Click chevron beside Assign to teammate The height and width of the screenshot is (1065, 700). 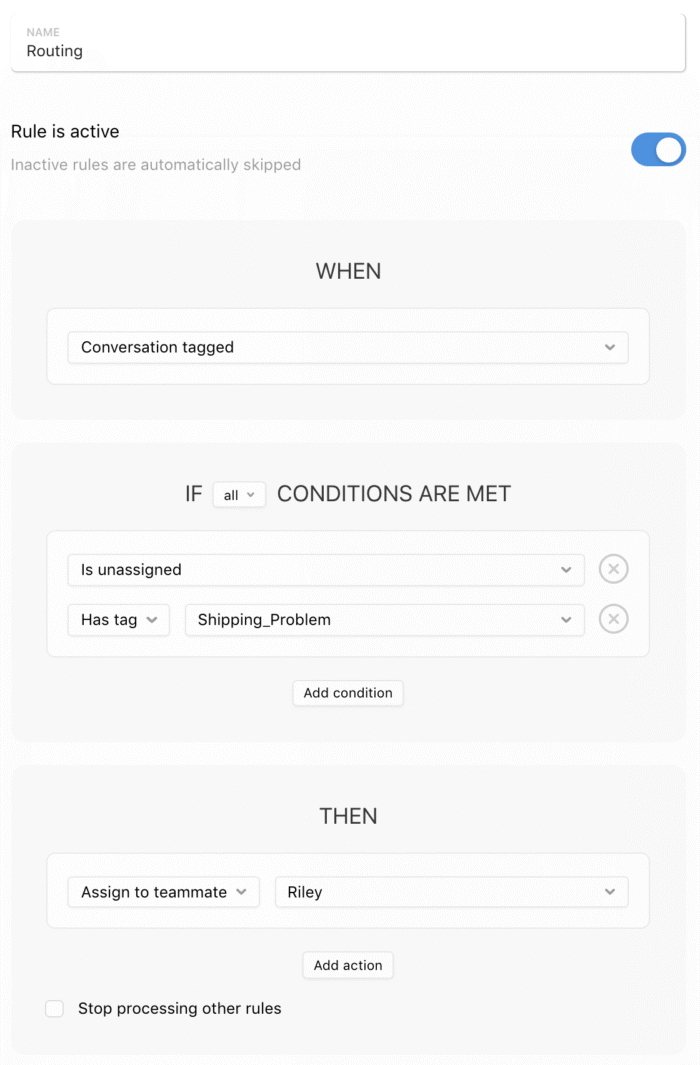tap(241, 892)
